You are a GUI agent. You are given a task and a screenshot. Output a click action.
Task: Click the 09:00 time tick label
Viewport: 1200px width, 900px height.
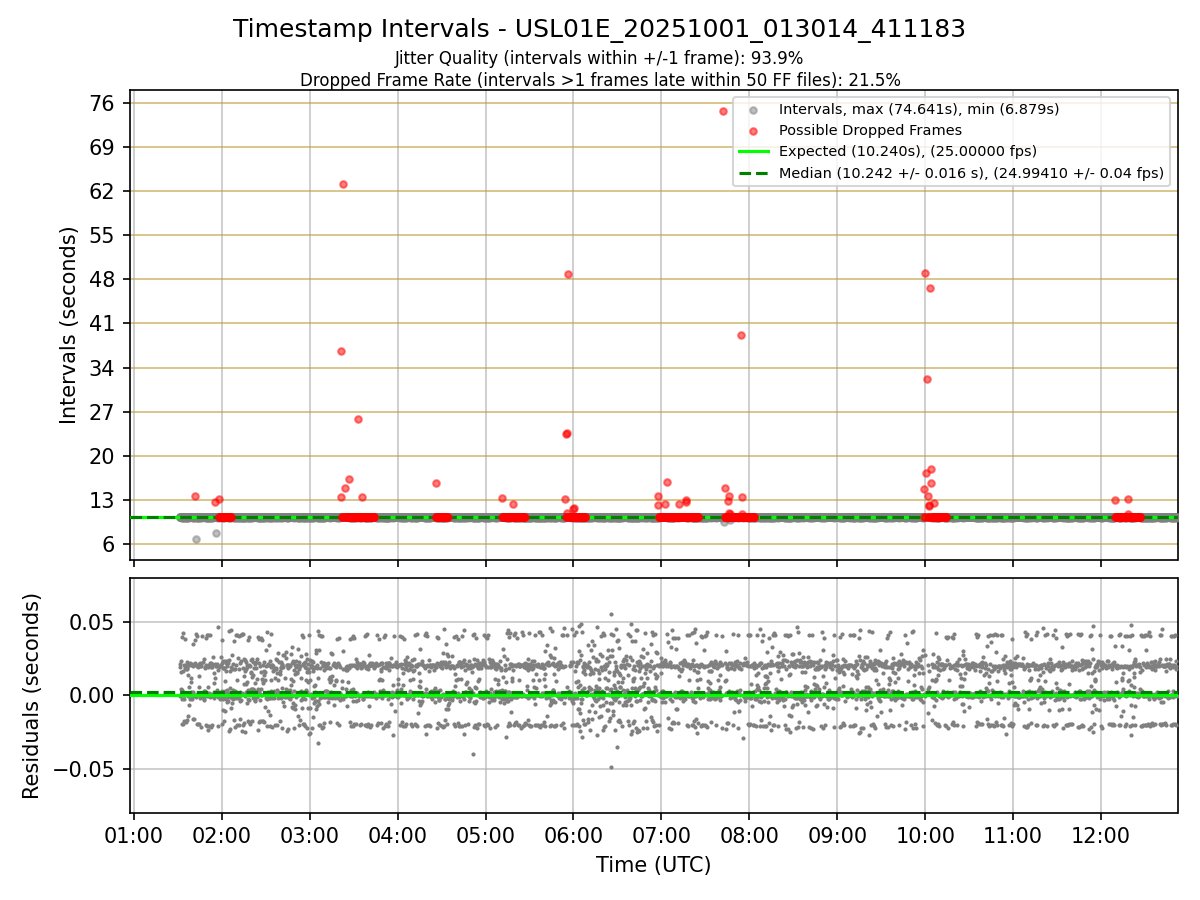click(x=837, y=834)
